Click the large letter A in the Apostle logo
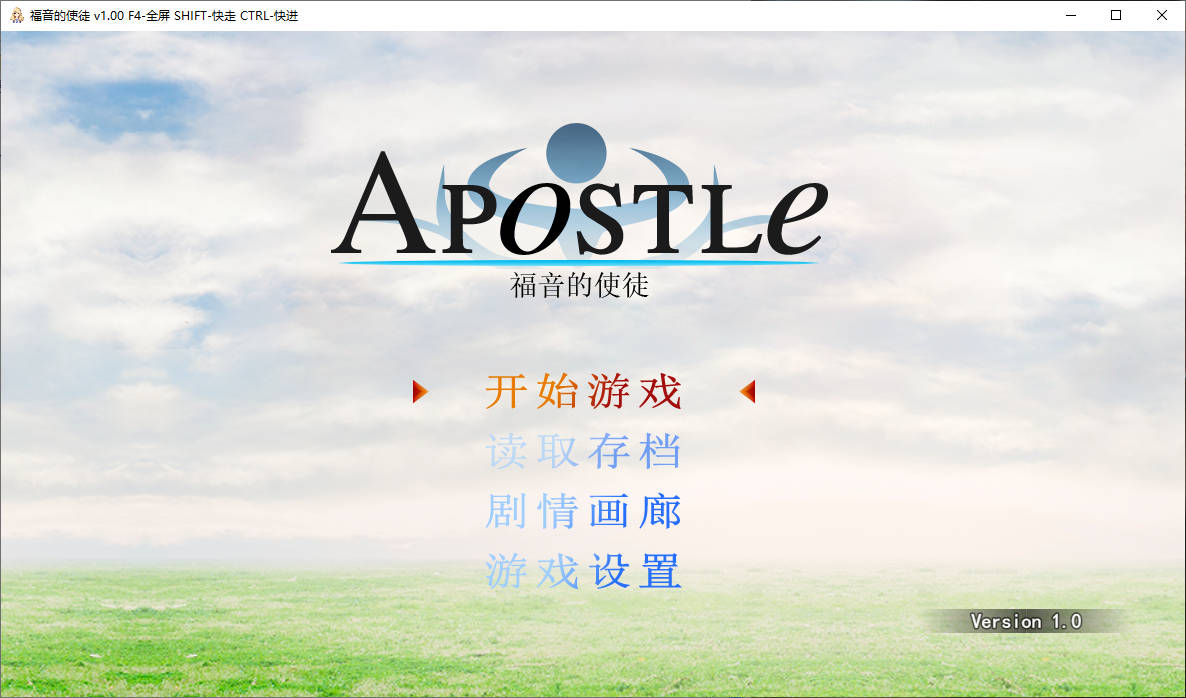The height and width of the screenshot is (698, 1186). (383, 208)
